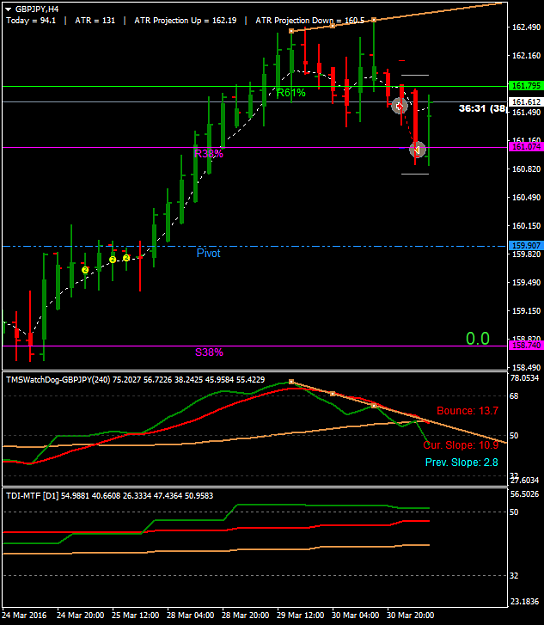Select the green 161.795 price tag
The image size is (544, 625).
click(x=526, y=86)
